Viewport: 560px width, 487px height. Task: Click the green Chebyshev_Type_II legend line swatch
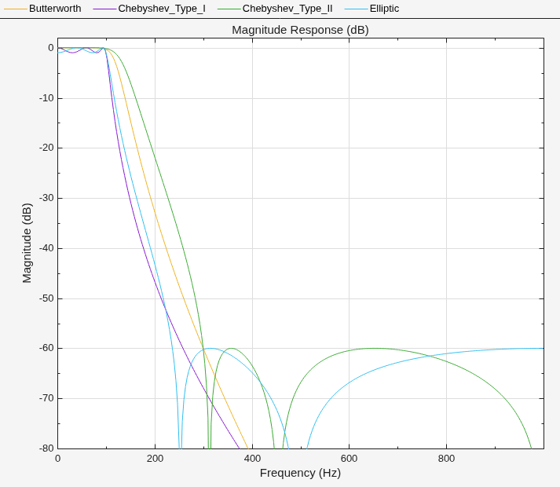coord(229,9)
